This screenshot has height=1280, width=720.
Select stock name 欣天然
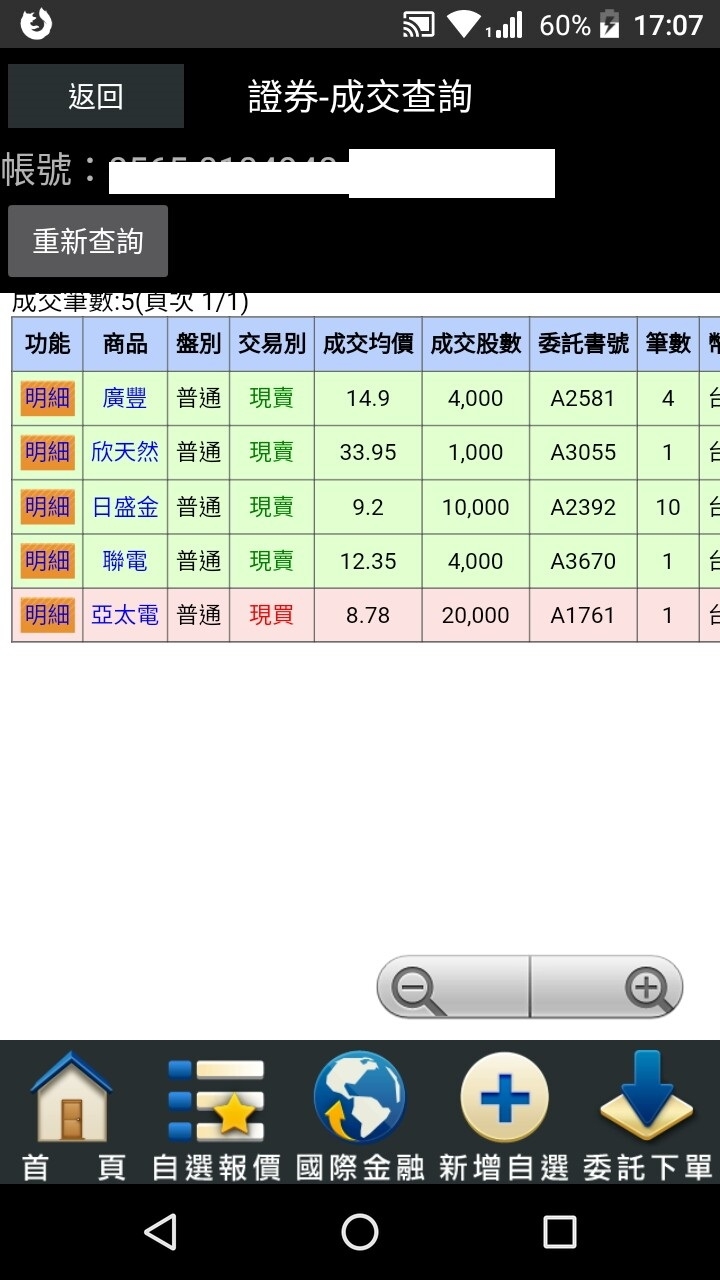point(125,452)
